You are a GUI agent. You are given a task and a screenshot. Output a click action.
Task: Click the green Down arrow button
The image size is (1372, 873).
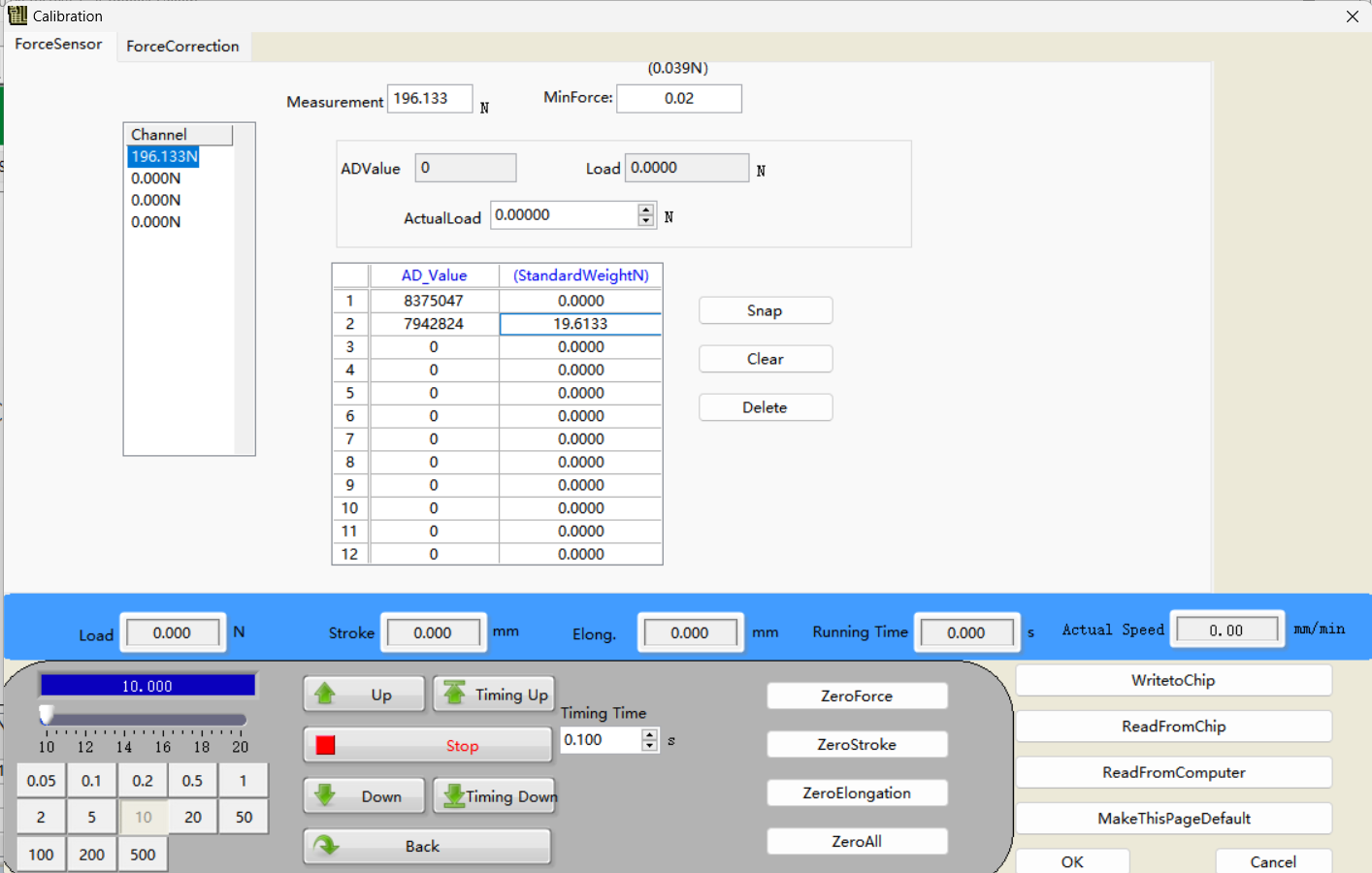click(x=364, y=796)
